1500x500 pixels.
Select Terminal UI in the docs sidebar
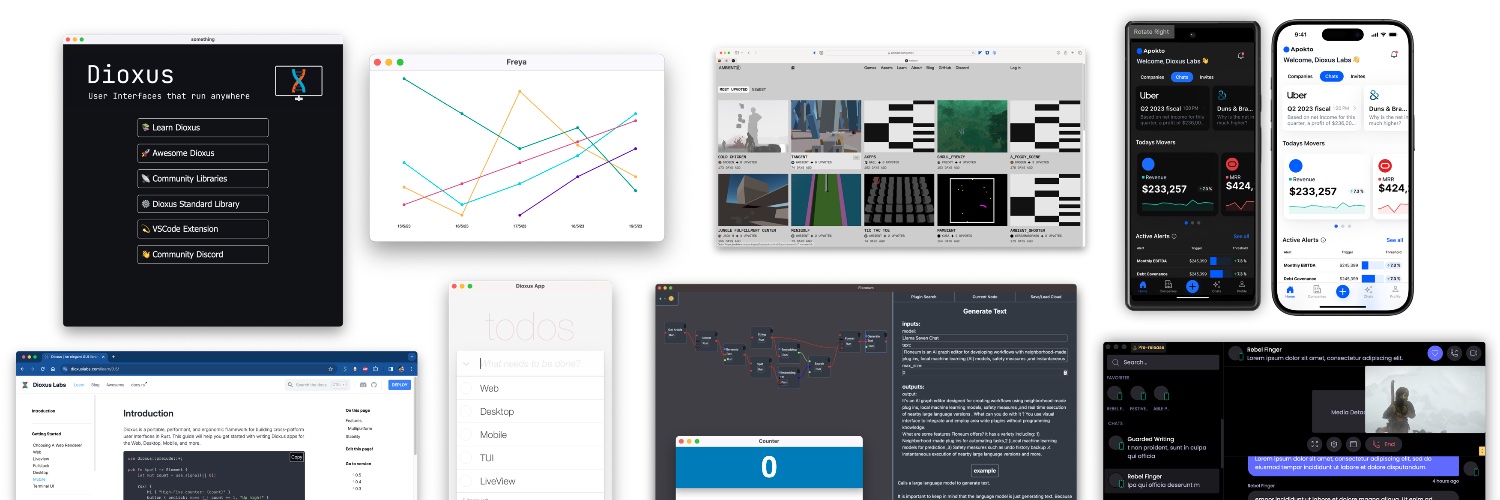point(44,486)
